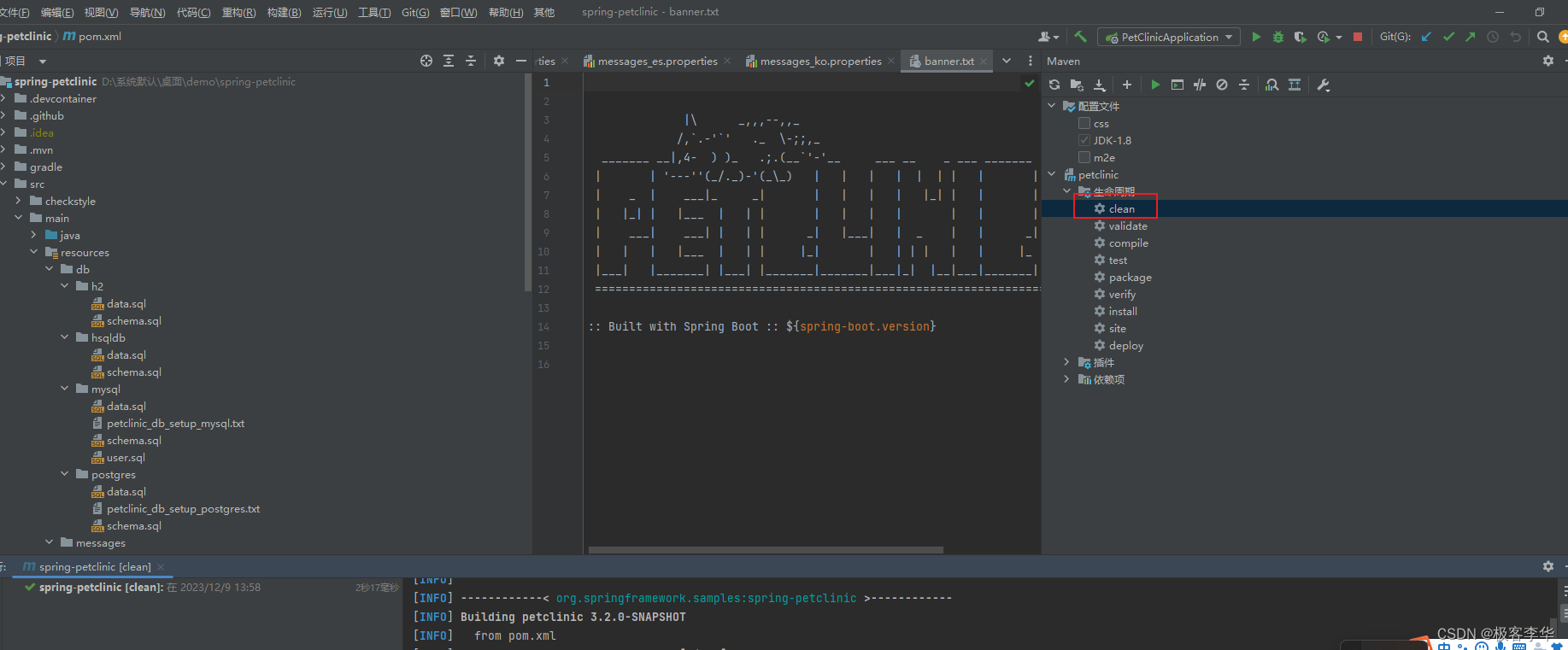Toggle the JDK-1.8 profile checkbox

pos(1084,140)
